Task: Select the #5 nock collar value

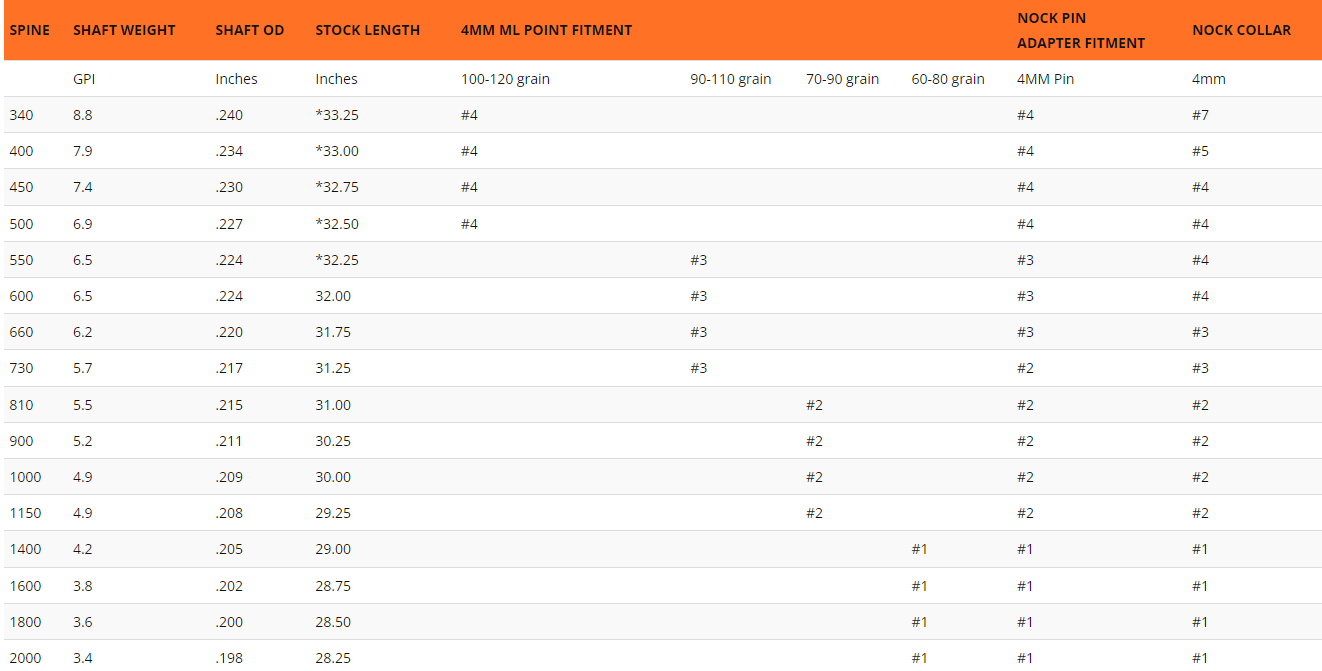Action: click(1200, 151)
